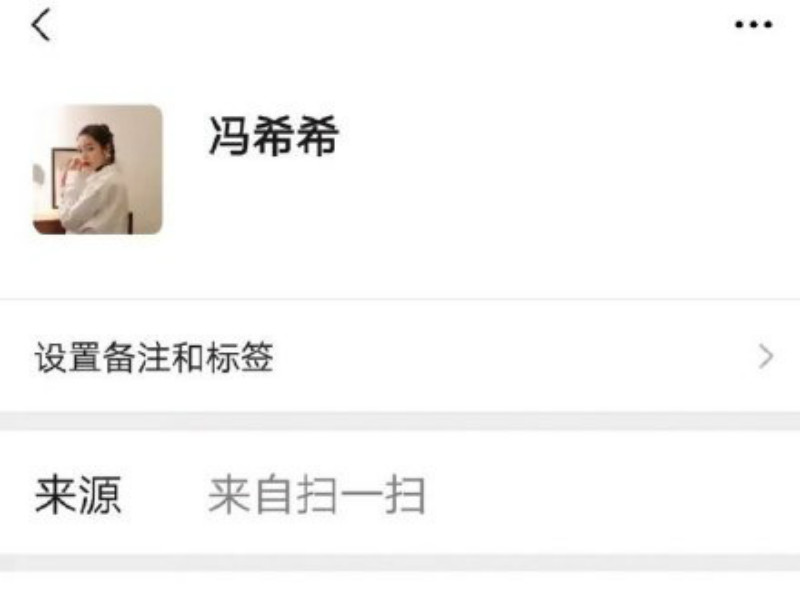800x593 pixels.
Task: Tap the contact name 冯希希
Action: pos(273,136)
